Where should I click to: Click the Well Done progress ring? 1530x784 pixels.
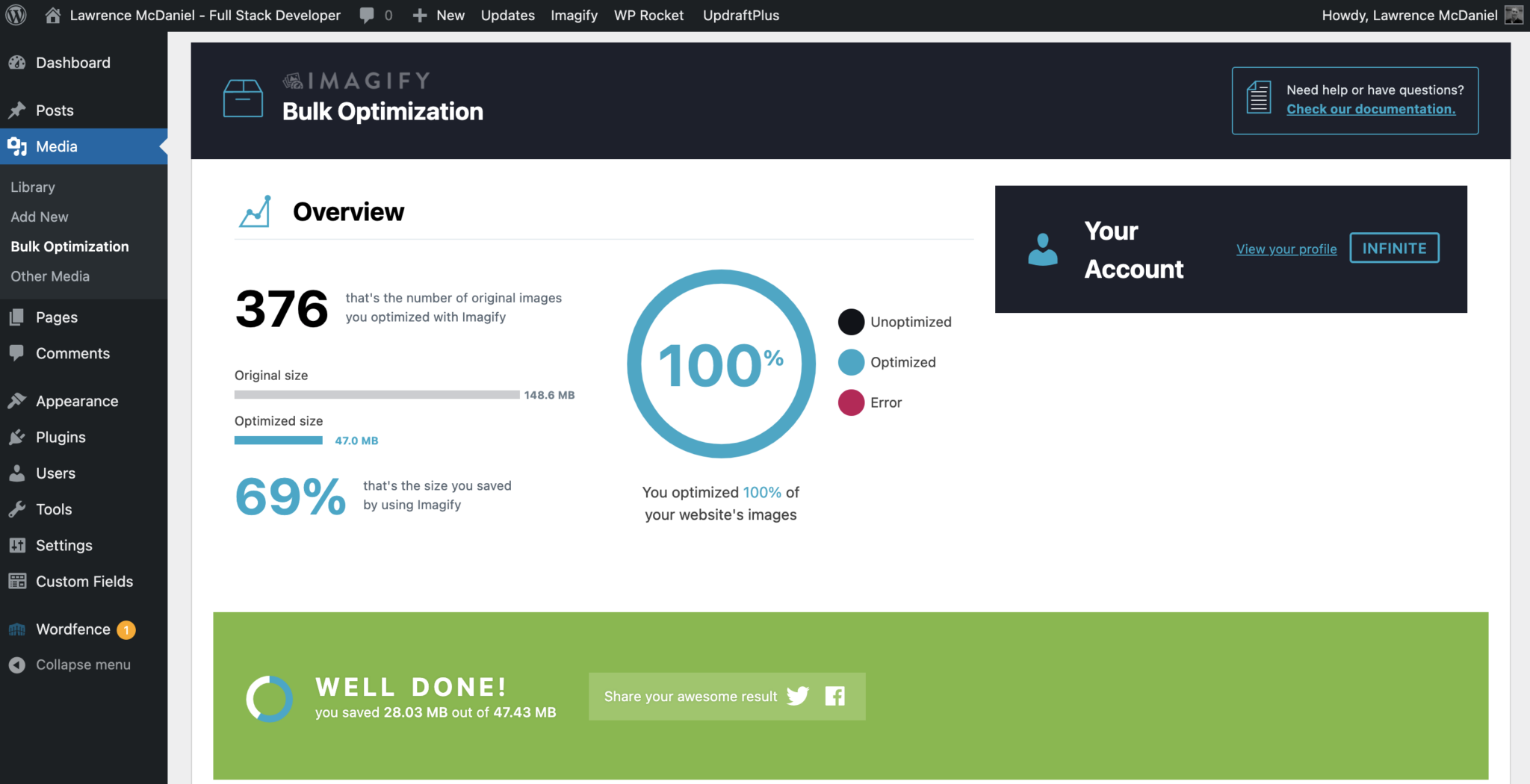[x=269, y=699]
